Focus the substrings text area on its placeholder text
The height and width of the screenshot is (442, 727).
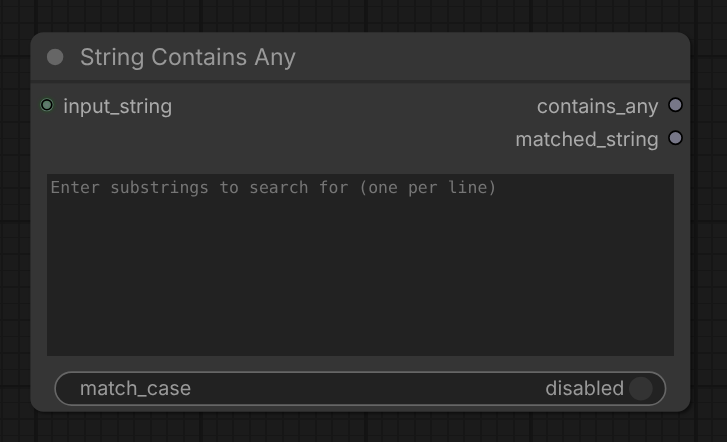273,187
